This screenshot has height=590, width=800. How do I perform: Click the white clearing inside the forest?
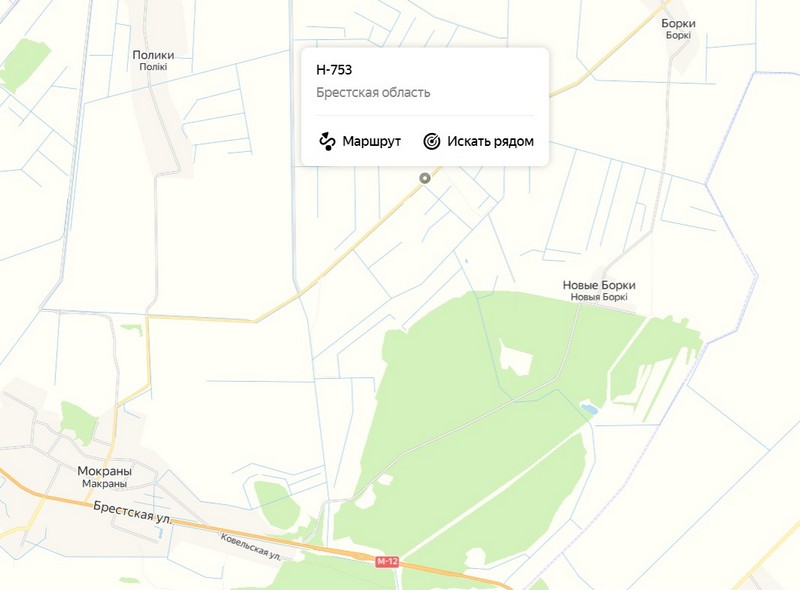tap(516, 358)
